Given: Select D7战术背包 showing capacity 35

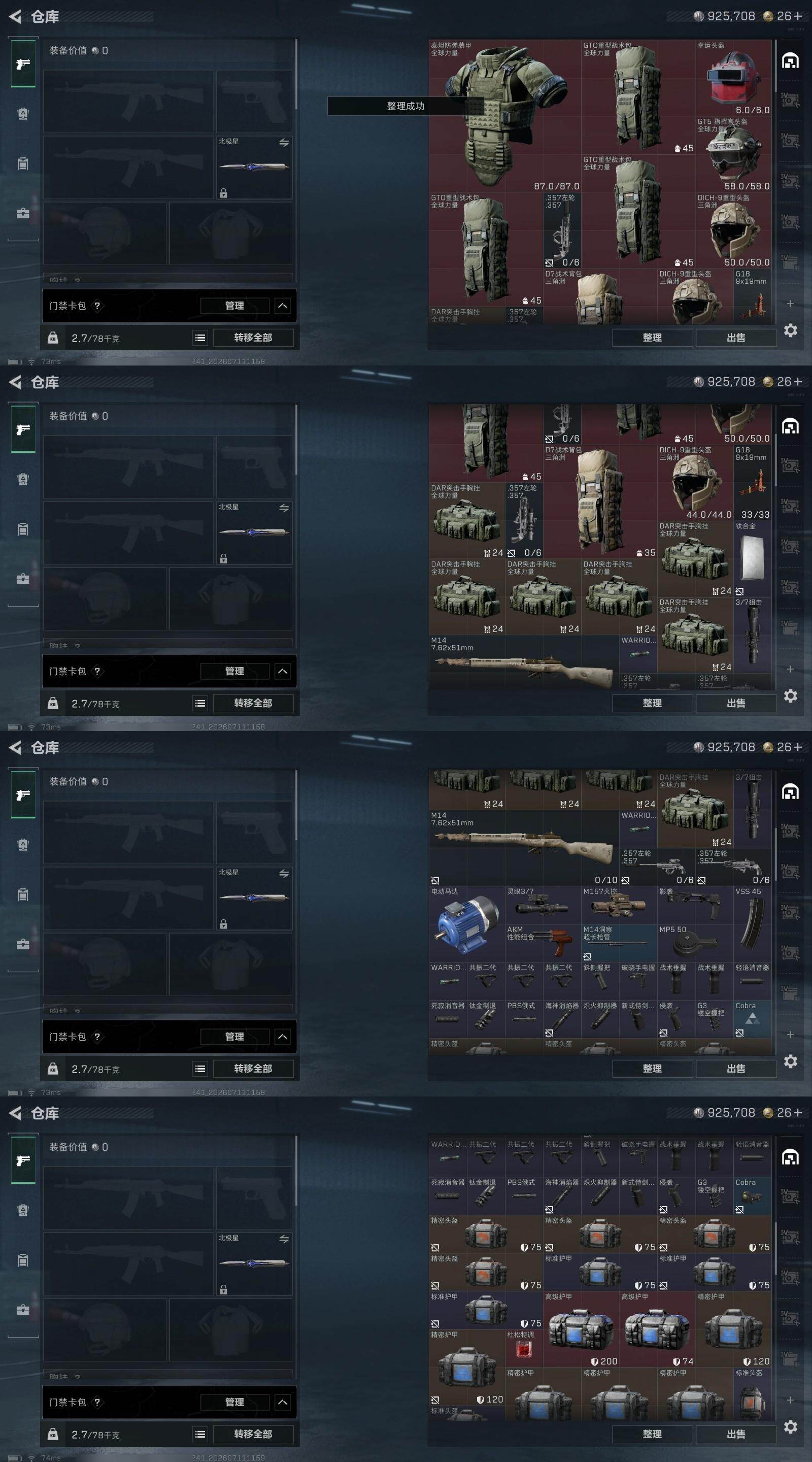Looking at the screenshot, I should click(600, 502).
